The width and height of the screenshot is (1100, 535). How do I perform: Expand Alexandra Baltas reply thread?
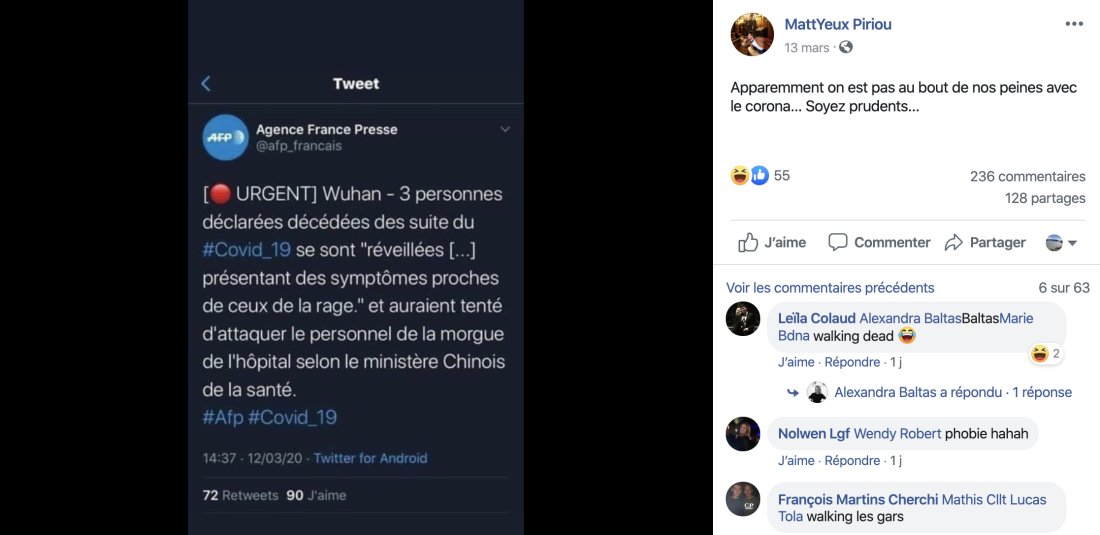[x=939, y=393]
